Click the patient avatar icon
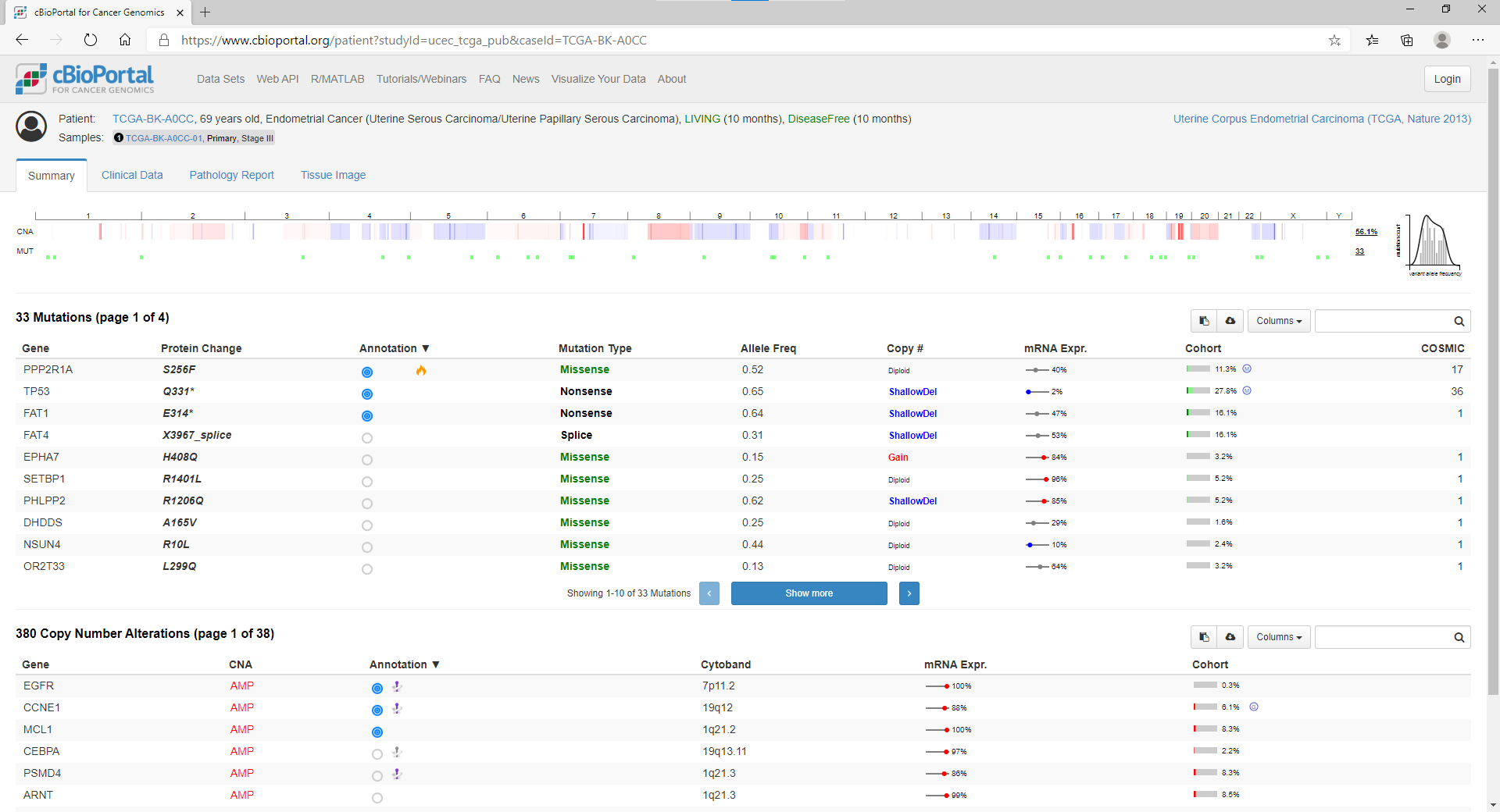 [32, 126]
